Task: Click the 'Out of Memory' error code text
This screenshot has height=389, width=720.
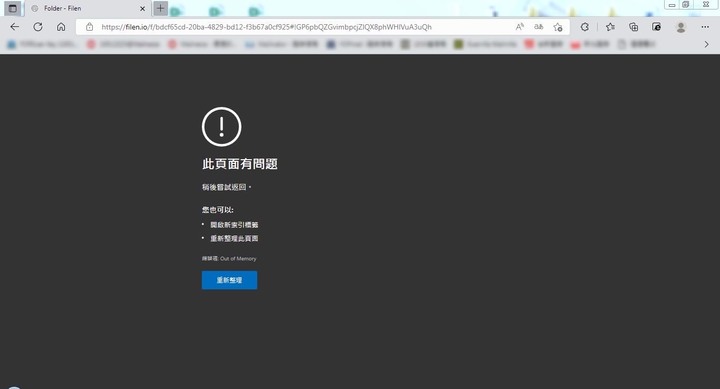Action: [238, 259]
